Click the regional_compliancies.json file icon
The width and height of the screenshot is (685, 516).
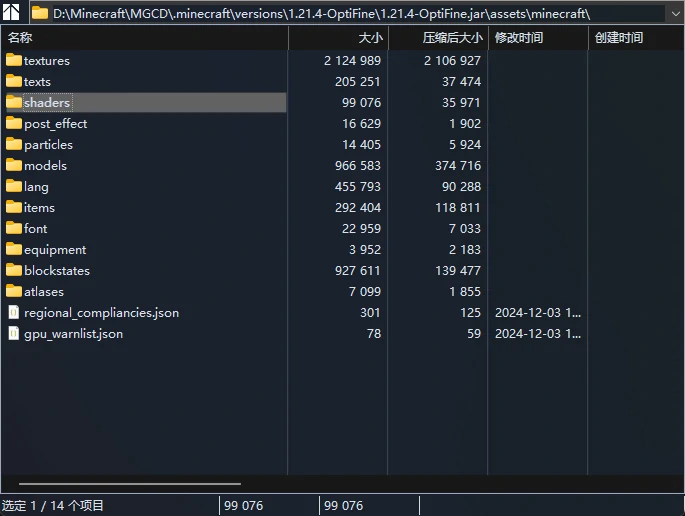14,312
